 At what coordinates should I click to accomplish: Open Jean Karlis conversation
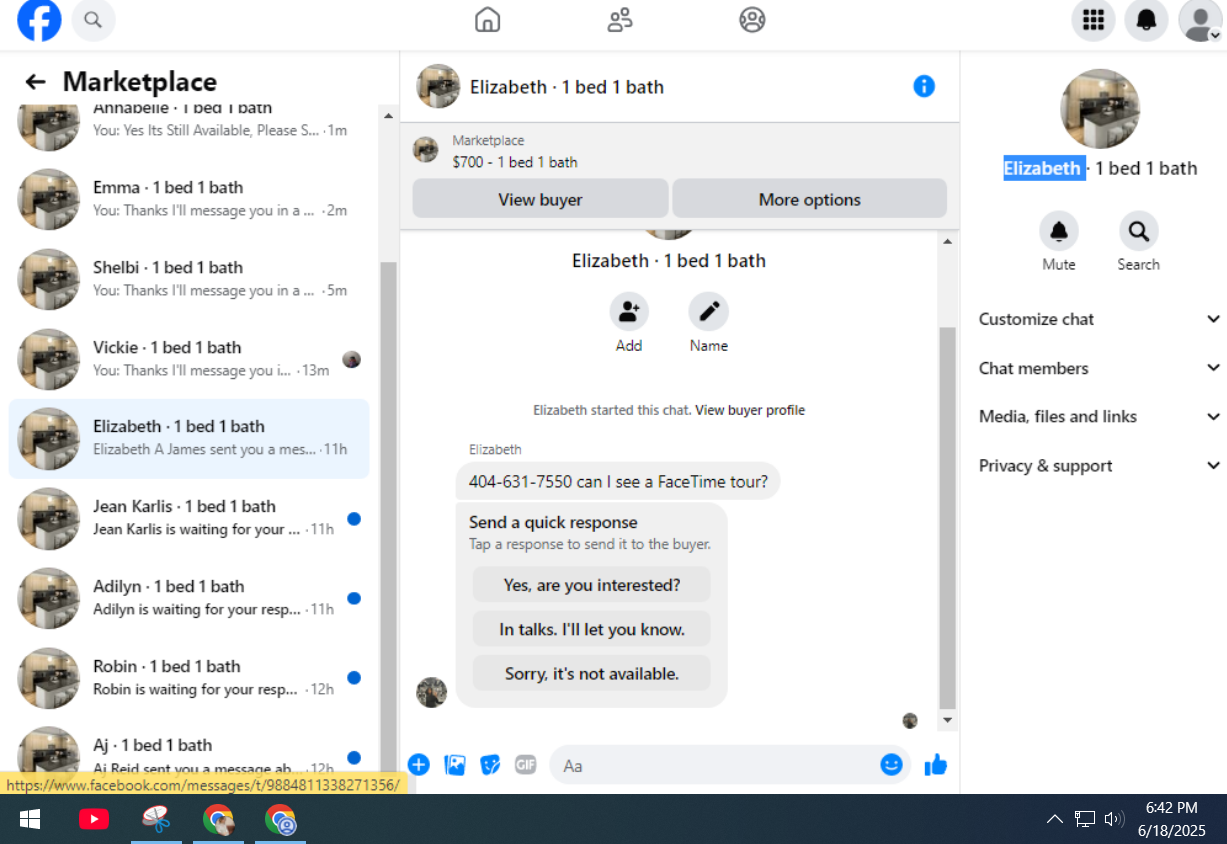(189, 518)
